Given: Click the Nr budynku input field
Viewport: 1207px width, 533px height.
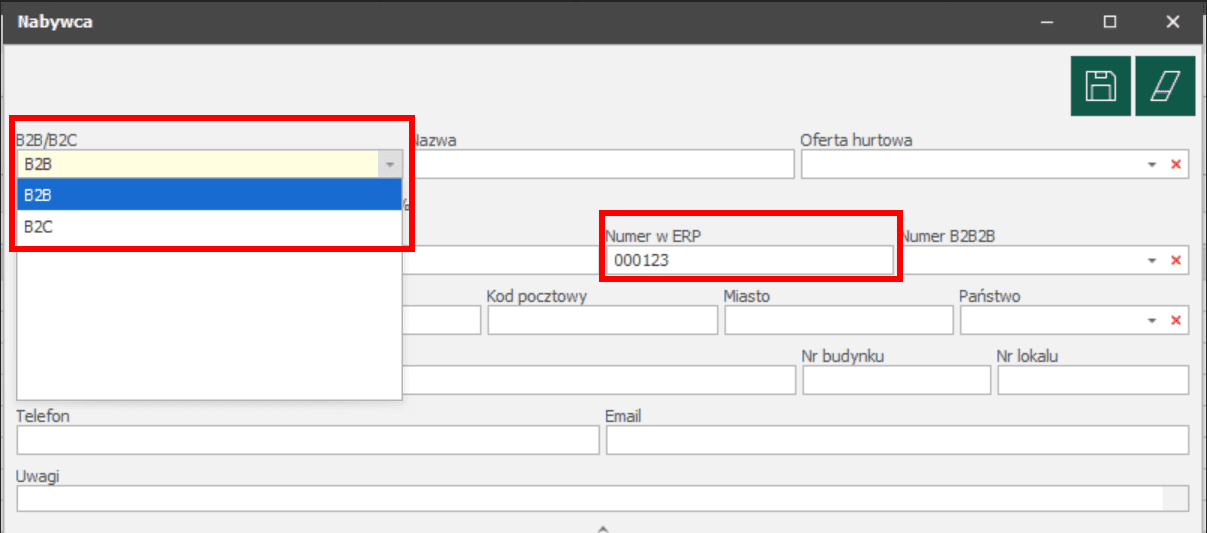Looking at the screenshot, I should (x=896, y=380).
